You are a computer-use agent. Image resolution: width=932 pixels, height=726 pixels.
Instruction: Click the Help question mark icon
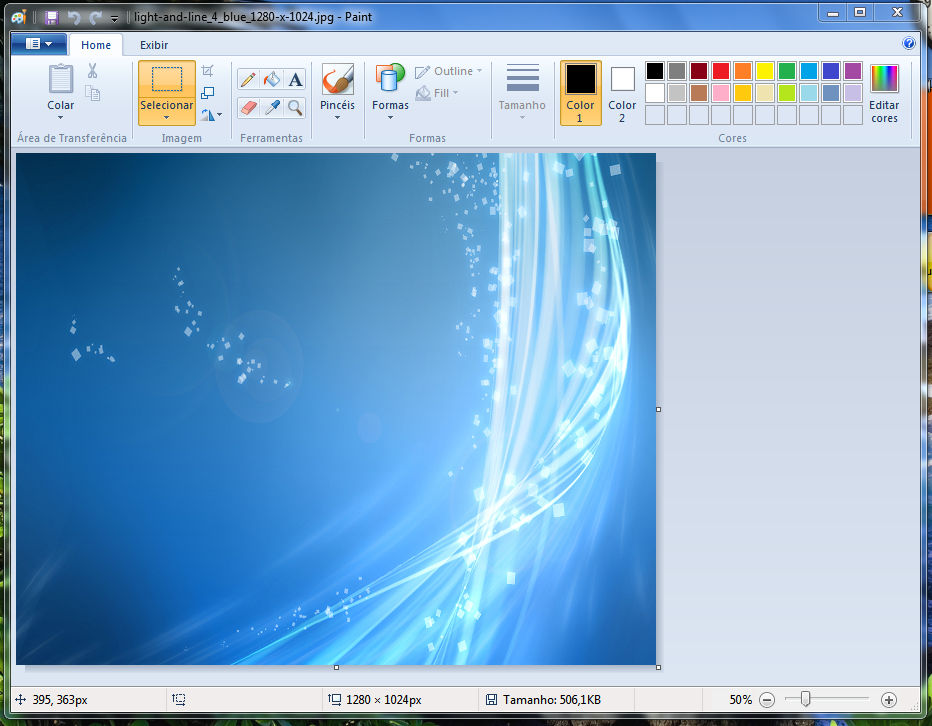point(909,44)
